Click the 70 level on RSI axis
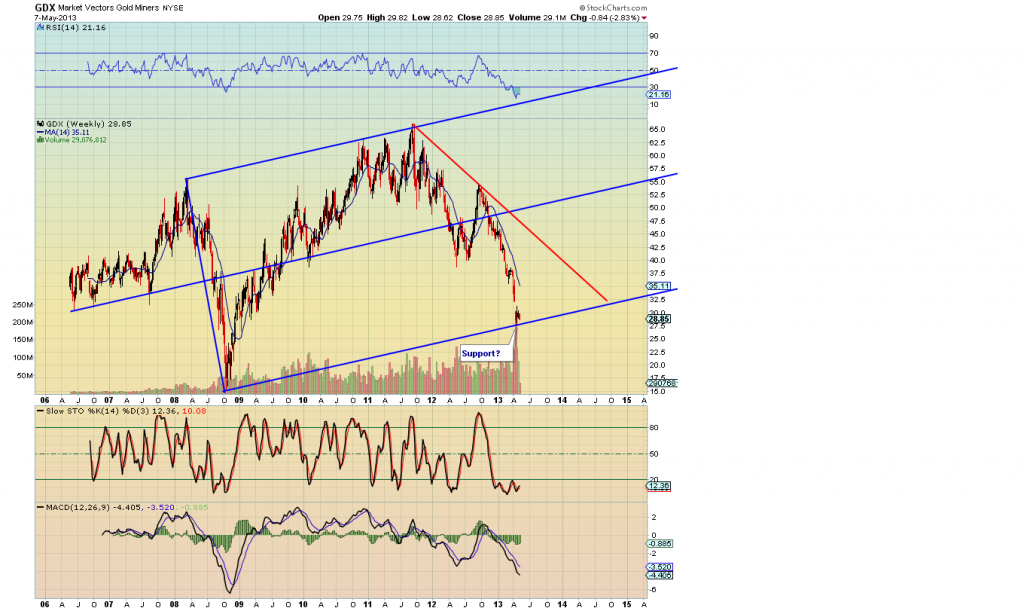Screen dimensions: 1024x610 pyautogui.click(x=654, y=54)
